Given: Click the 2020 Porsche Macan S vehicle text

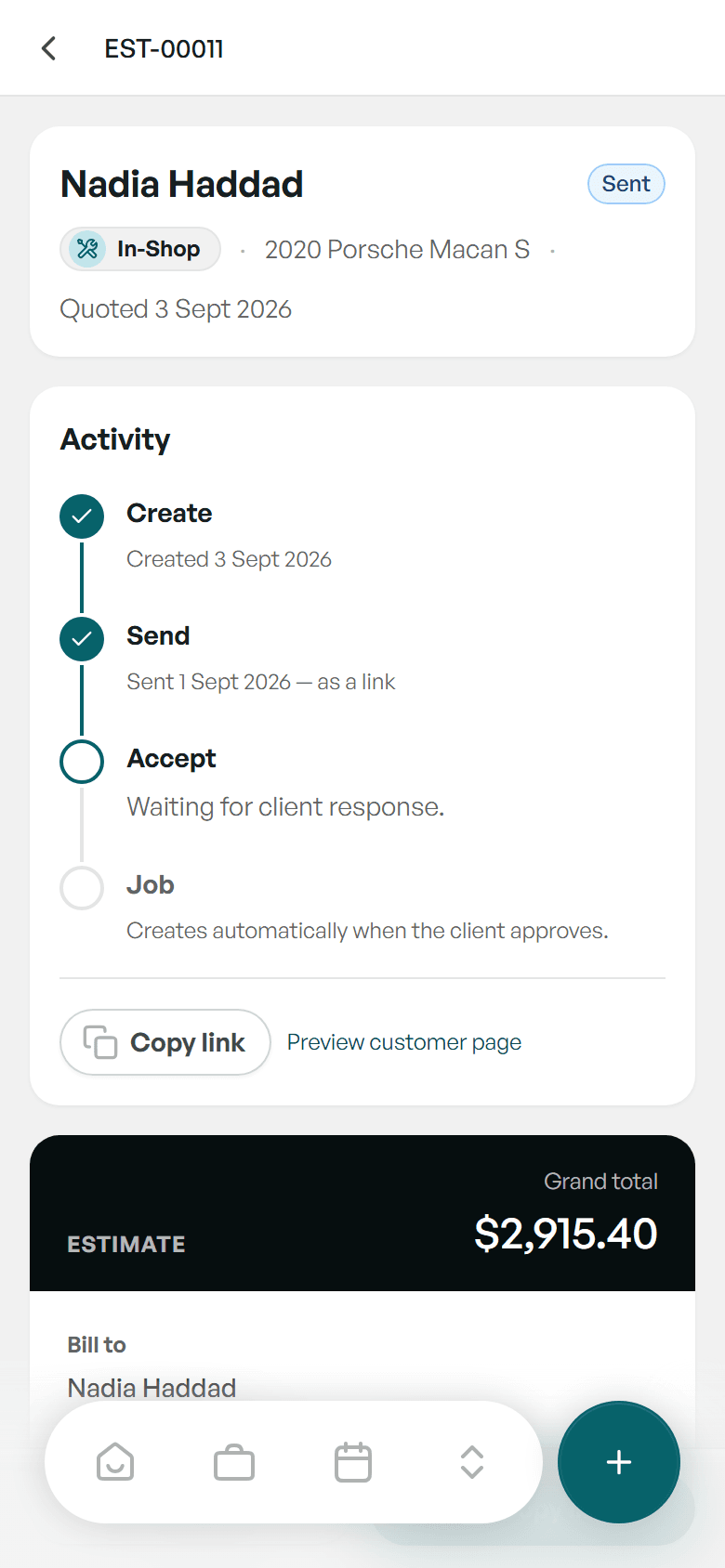Looking at the screenshot, I should [397, 250].
